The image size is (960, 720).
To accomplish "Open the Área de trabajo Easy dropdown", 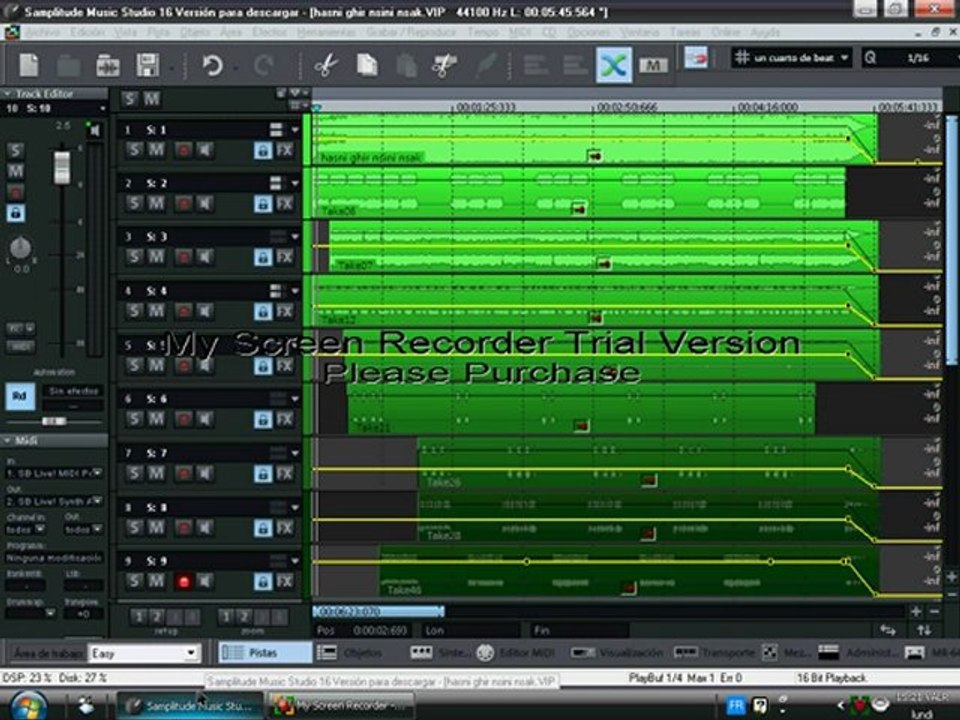I will (144, 653).
